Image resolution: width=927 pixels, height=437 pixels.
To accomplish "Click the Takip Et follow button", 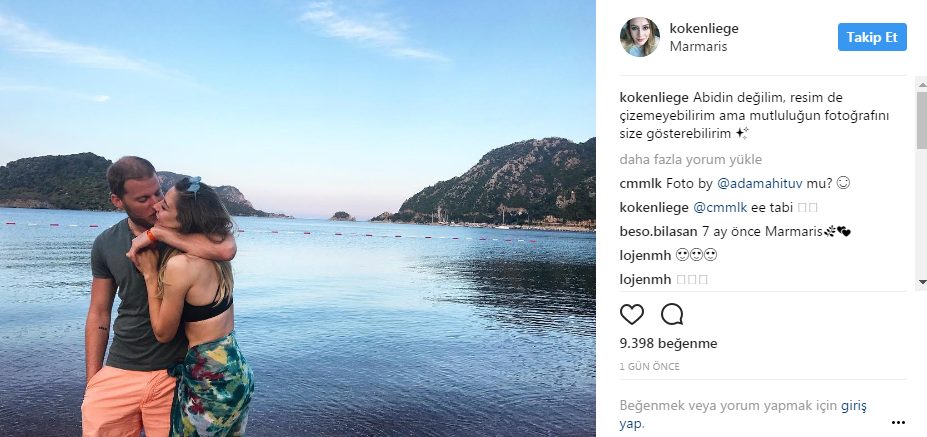I will (872, 37).
